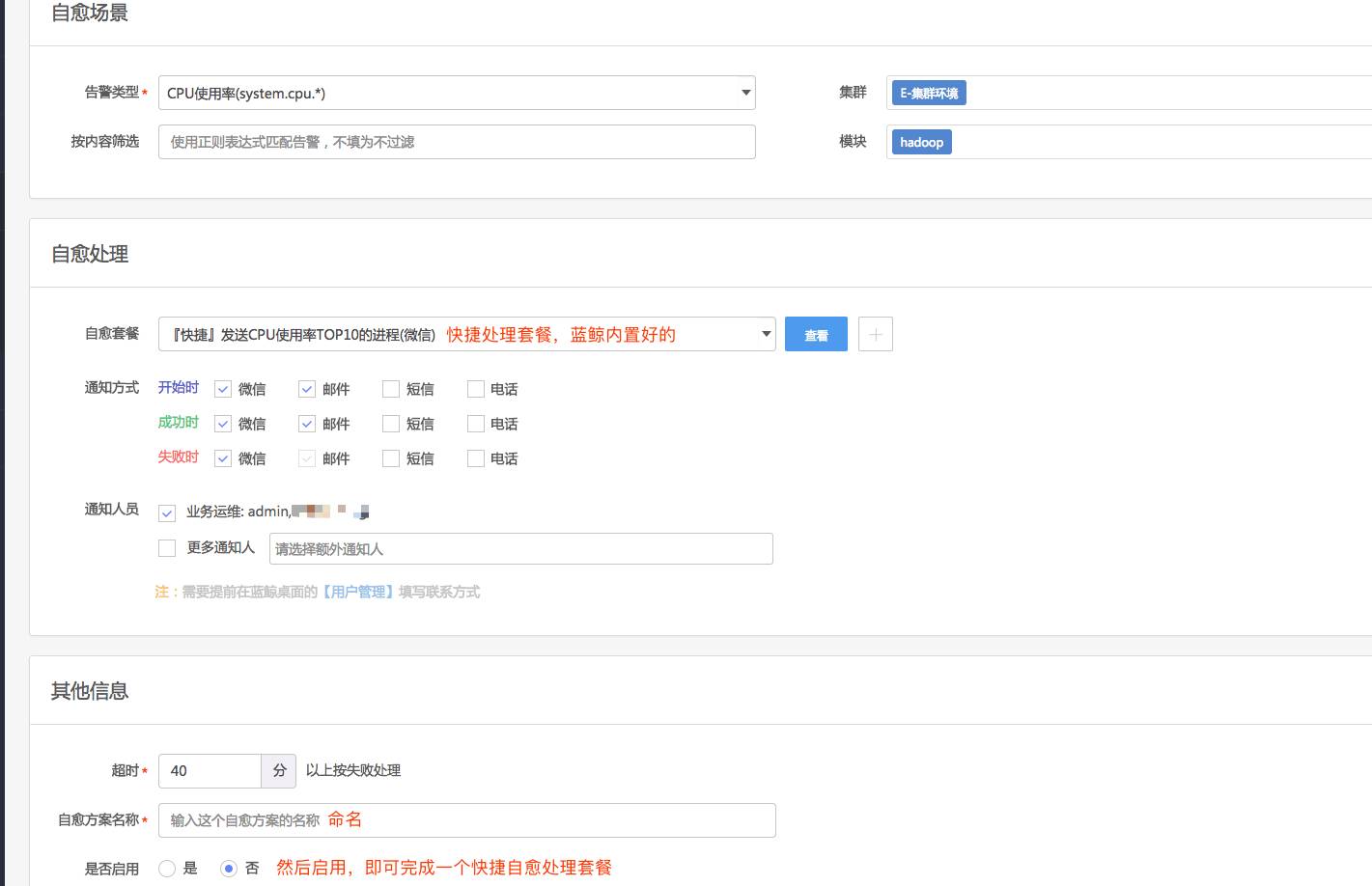Click the 自愈处理 section heading
Viewport: 1372px width, 886px height.
[90, 254]
